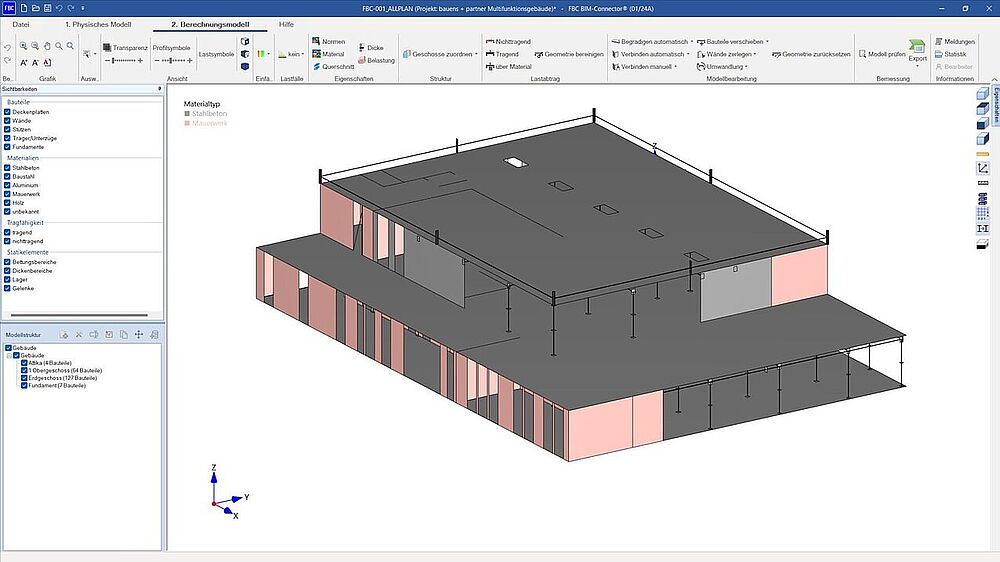Screen dimensions: 1000x562
Task: Switch to the 1. Physisches Modell tab
Action: coord(96,22)
